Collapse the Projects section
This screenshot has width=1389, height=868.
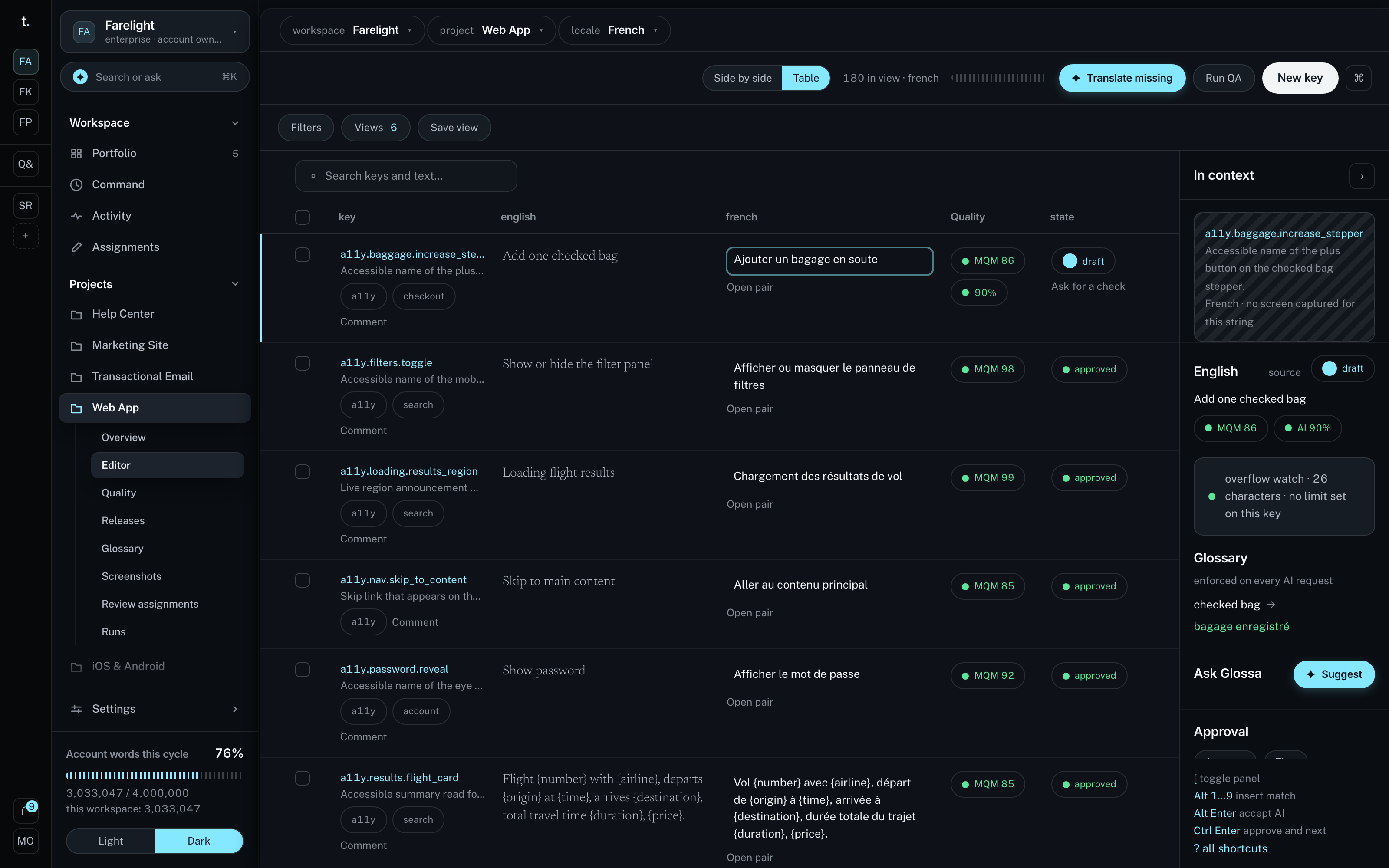[x=235, y=284]
